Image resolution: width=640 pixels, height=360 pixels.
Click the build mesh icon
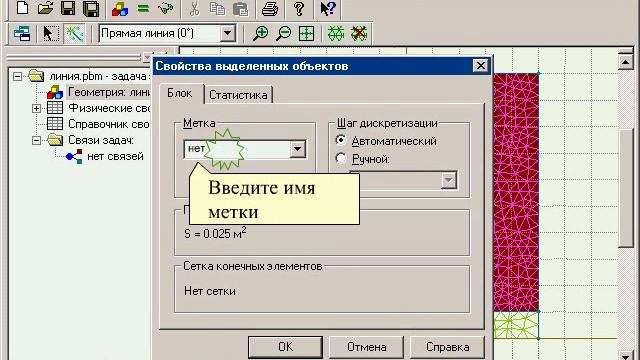[x=336, y=33]
